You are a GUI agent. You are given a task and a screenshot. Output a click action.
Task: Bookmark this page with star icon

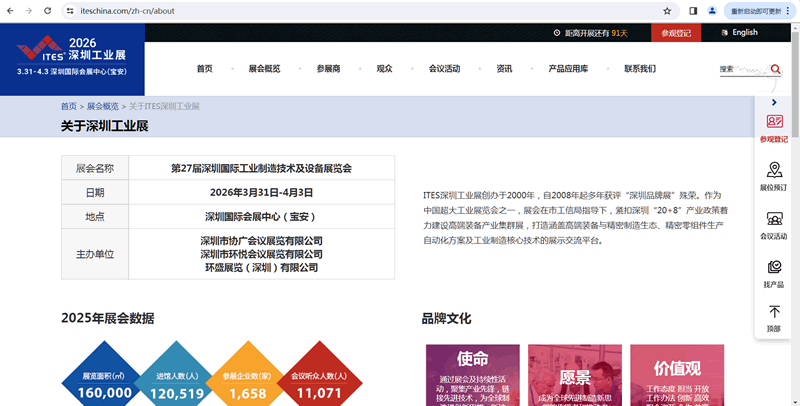[x=667, y=11]
